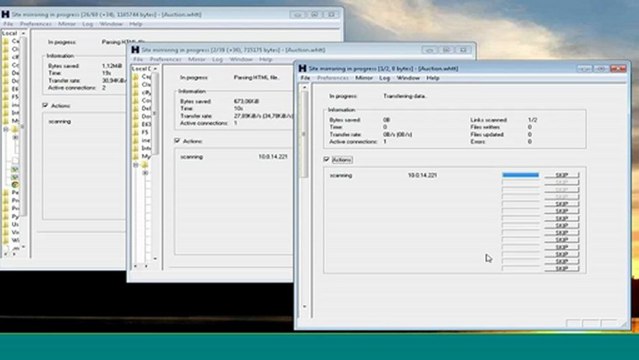Open the Local Disk dropdown in the middle window
Image resolution: width=639 pixels, height=360 pixels.
pyautogui.click(x=155, y=68)
